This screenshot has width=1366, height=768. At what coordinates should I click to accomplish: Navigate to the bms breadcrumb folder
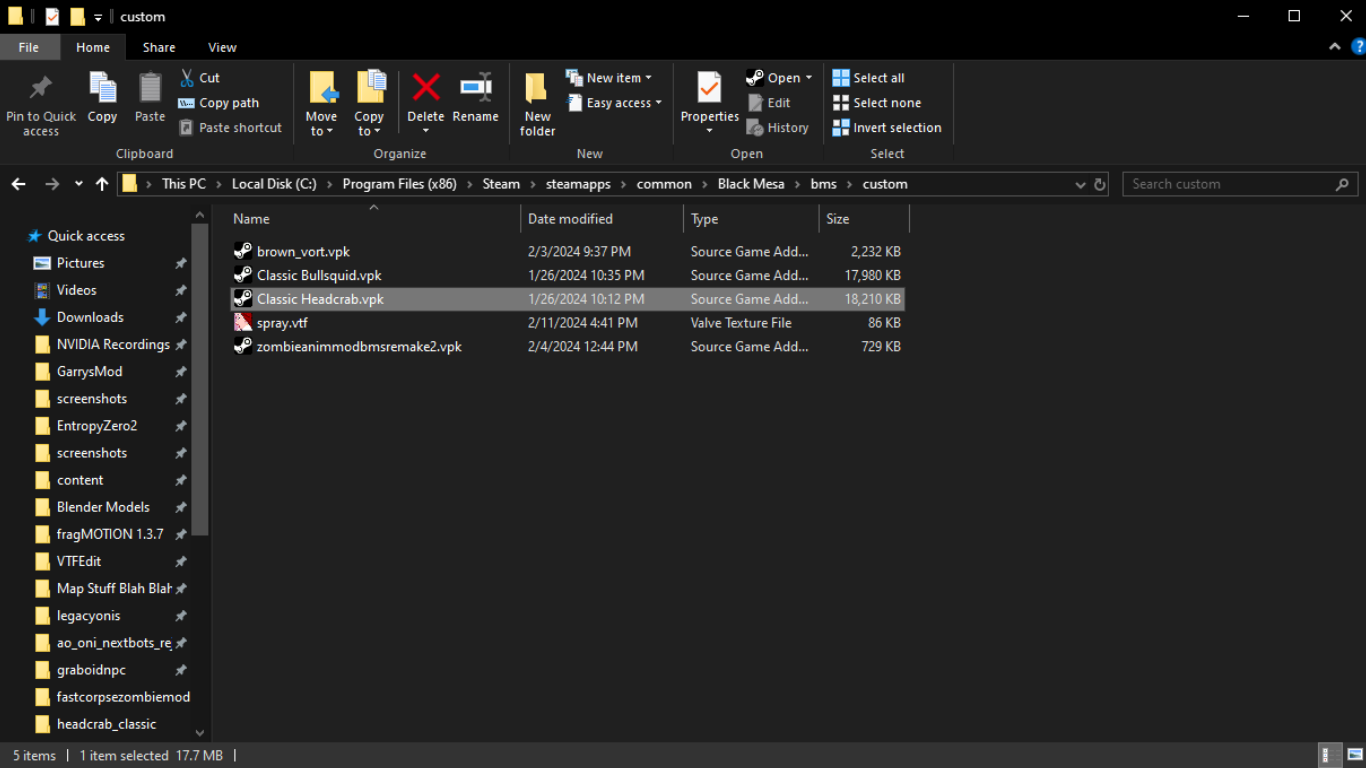click(x=823, y=184)
